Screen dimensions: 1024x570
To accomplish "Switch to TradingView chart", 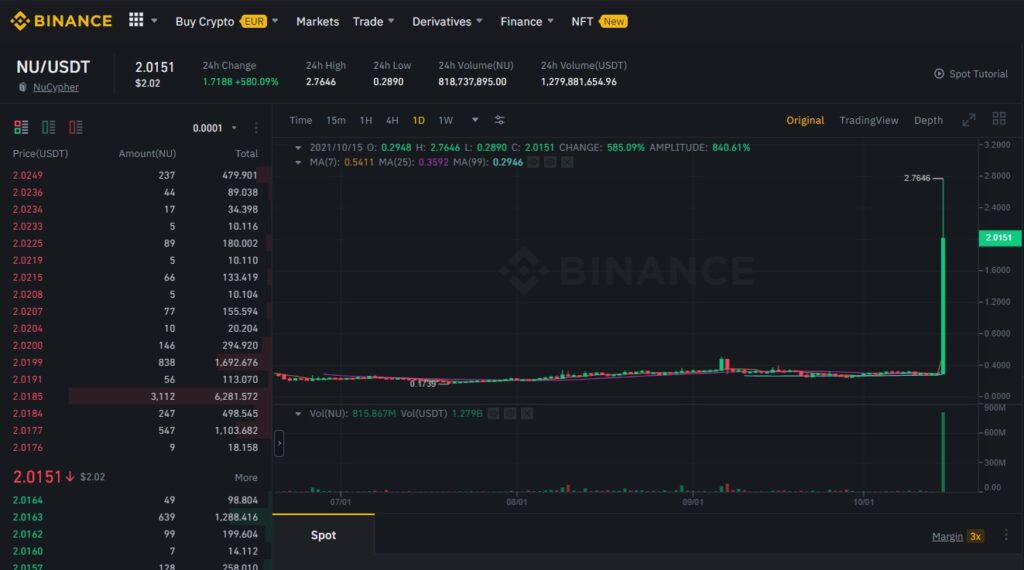I will tap(869, 120).
